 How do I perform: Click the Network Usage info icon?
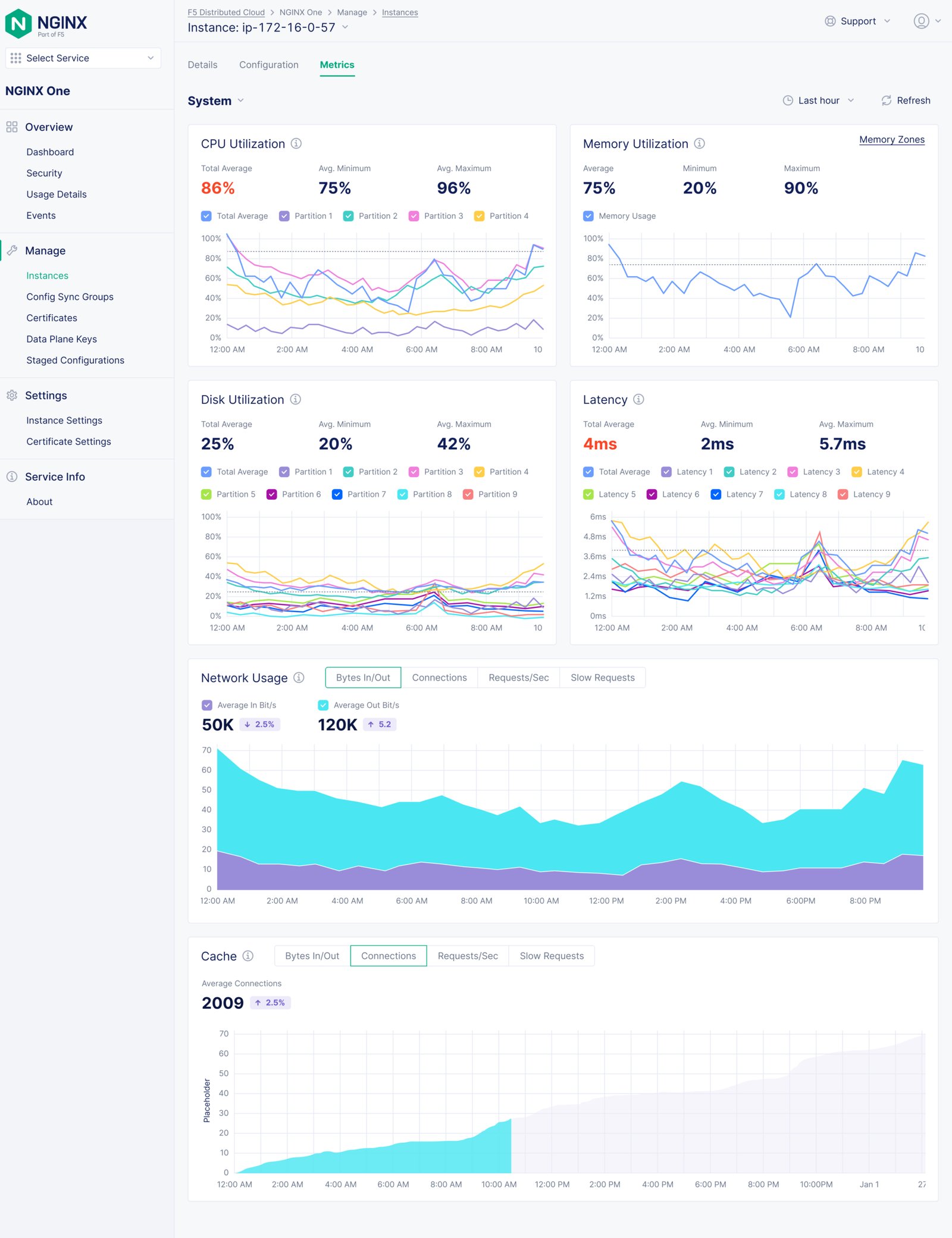click(x=299, y=678)
